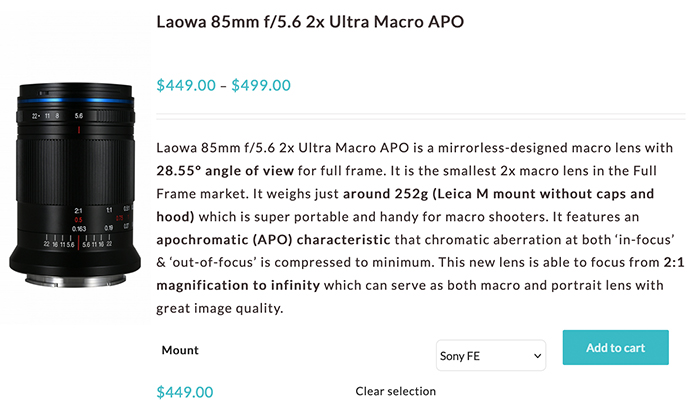Image resolution: width=700 pixels, height=402 pixels.
Task: Click the bold magnification to infinity text
Action: (238, 285)
